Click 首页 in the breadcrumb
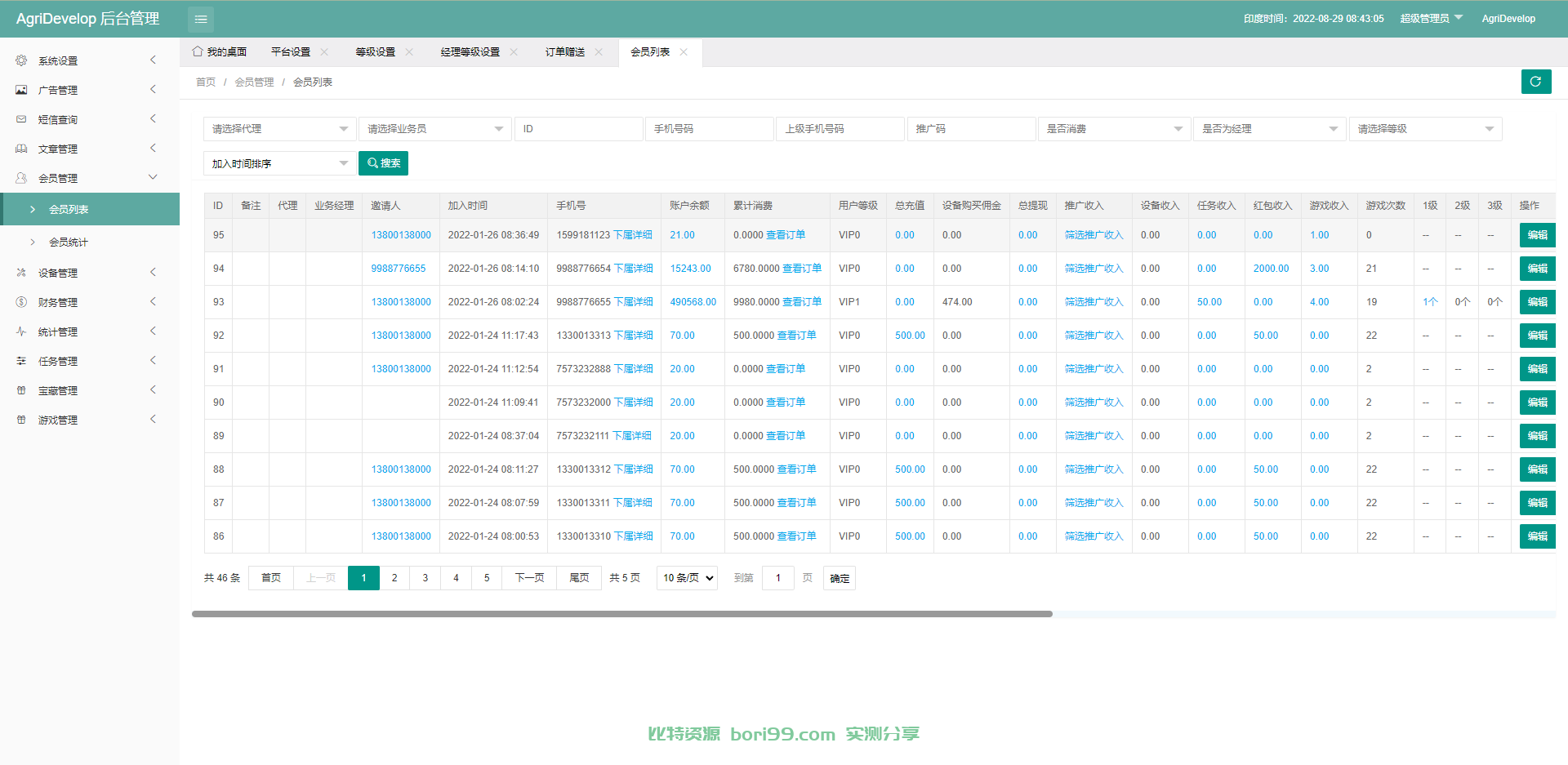The image size is (1568, 765). pyautogui.click(x=206, y=82)
